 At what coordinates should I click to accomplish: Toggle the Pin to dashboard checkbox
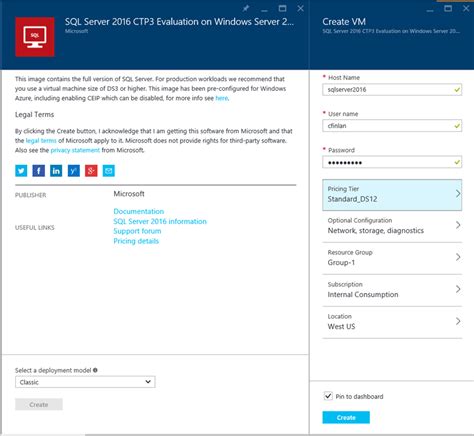tap(328, 396)
